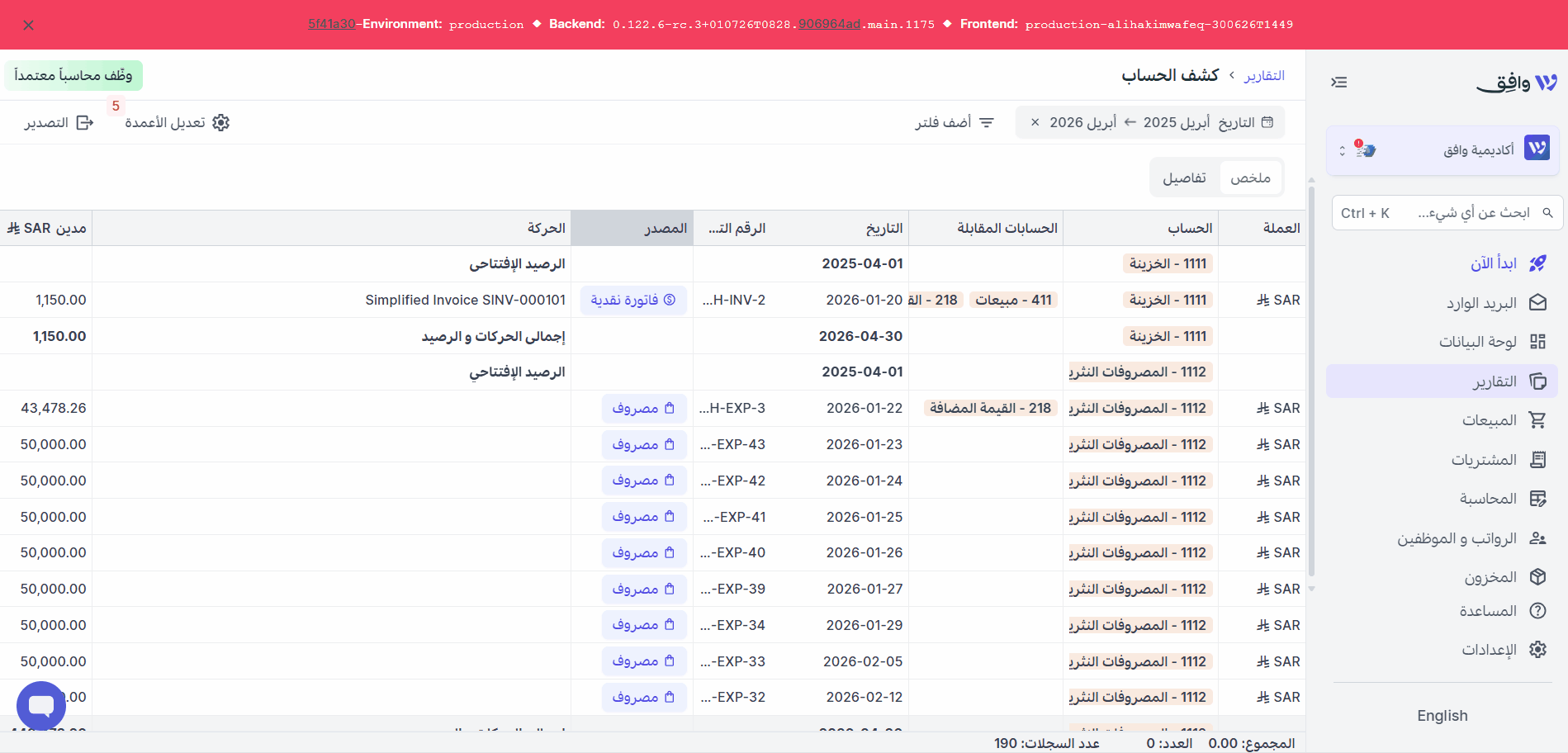Open مصروف link for EXP-32
This screenshot has height=753, width=1568.
coord(644,697)
